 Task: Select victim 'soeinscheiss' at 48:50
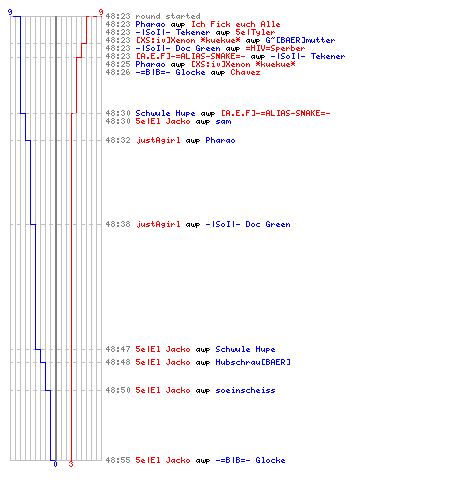click(245, 390)
